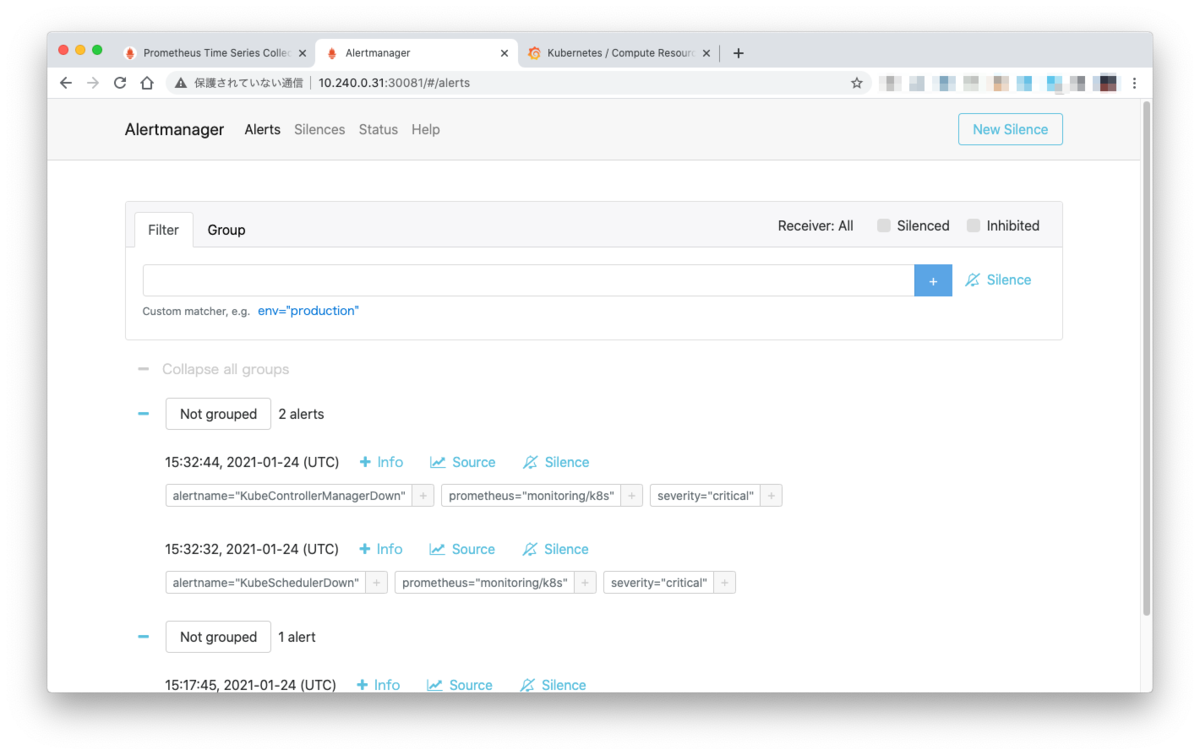Click the Alertmanager brand title
The height and width of the screenshot is (755, 1200).
coord(174,129)
